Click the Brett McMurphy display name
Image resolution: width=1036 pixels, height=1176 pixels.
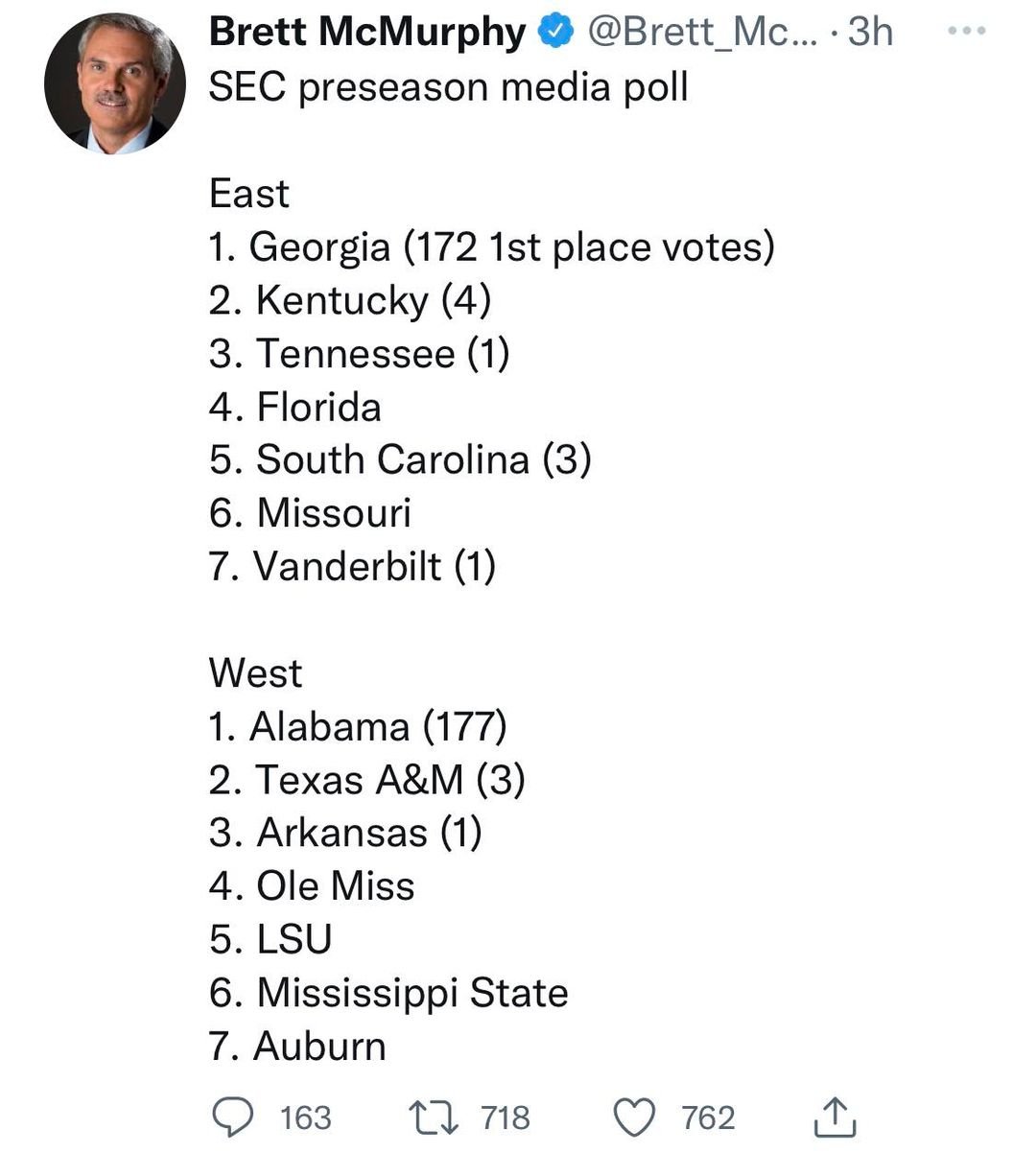pos(367,32)
